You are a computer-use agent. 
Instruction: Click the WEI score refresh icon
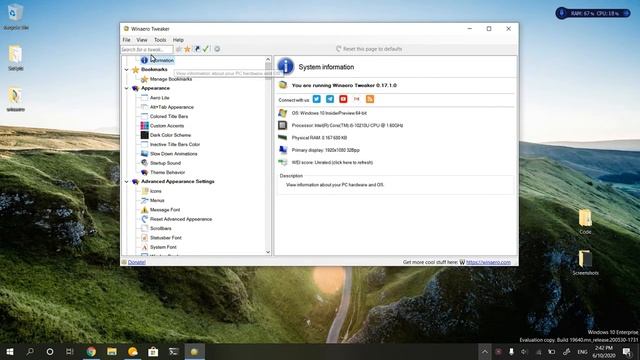(282, 162)
